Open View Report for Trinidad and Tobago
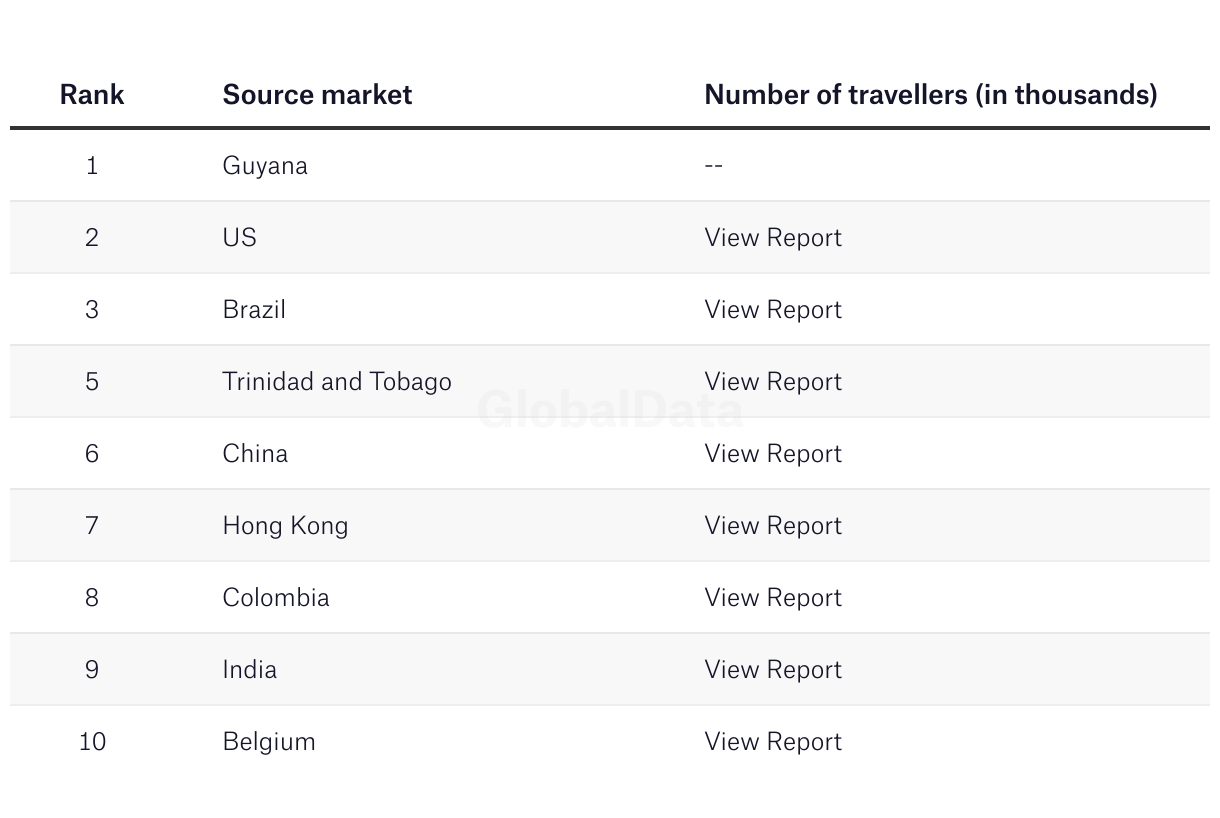 [x=773, y=381]
